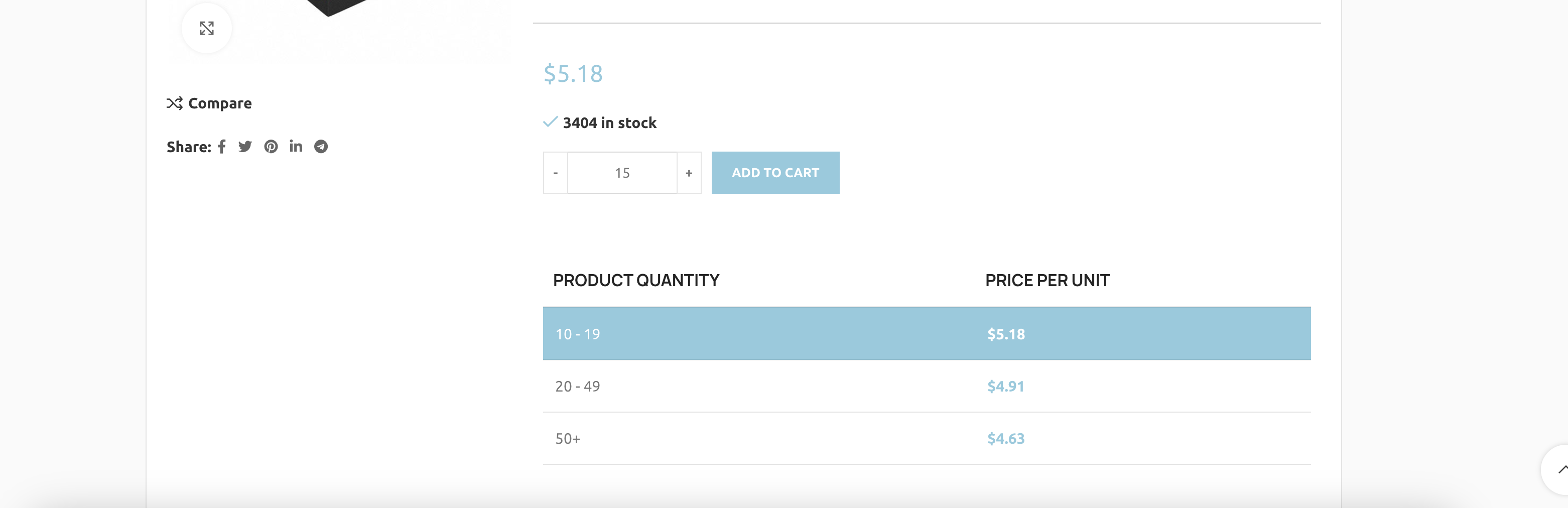Select the 10 - 19 quantity tier row
This screenshot has height=508, width=1568.
[927, 334]
